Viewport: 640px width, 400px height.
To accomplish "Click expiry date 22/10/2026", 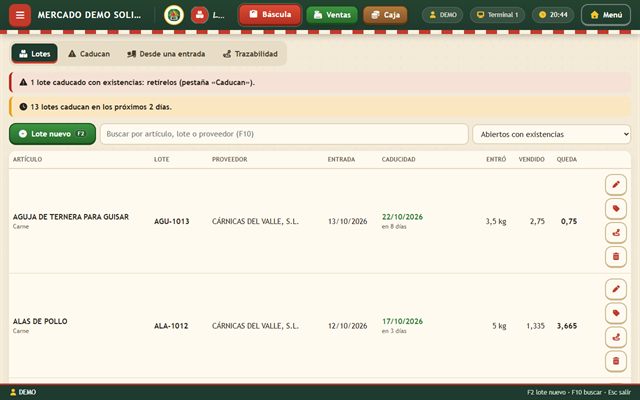I will click(x=402, y=217).
